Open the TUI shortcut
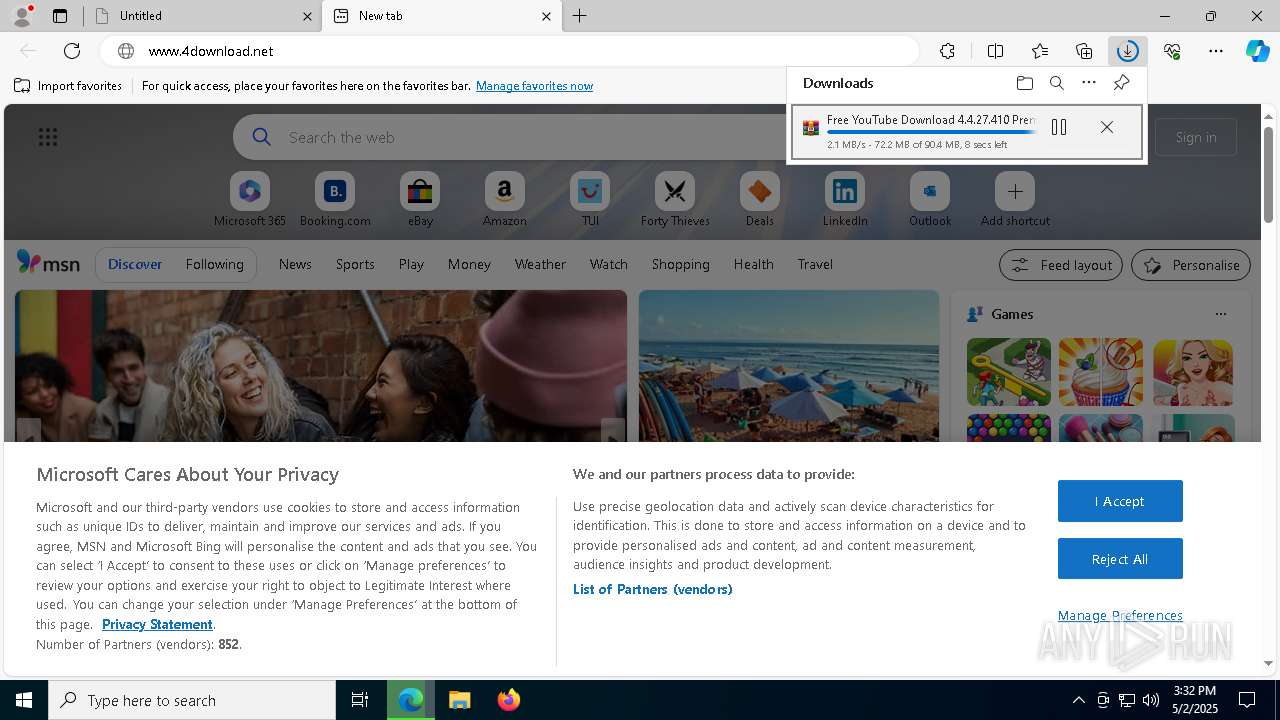The image size is (1280, 720). coord(590,199)
